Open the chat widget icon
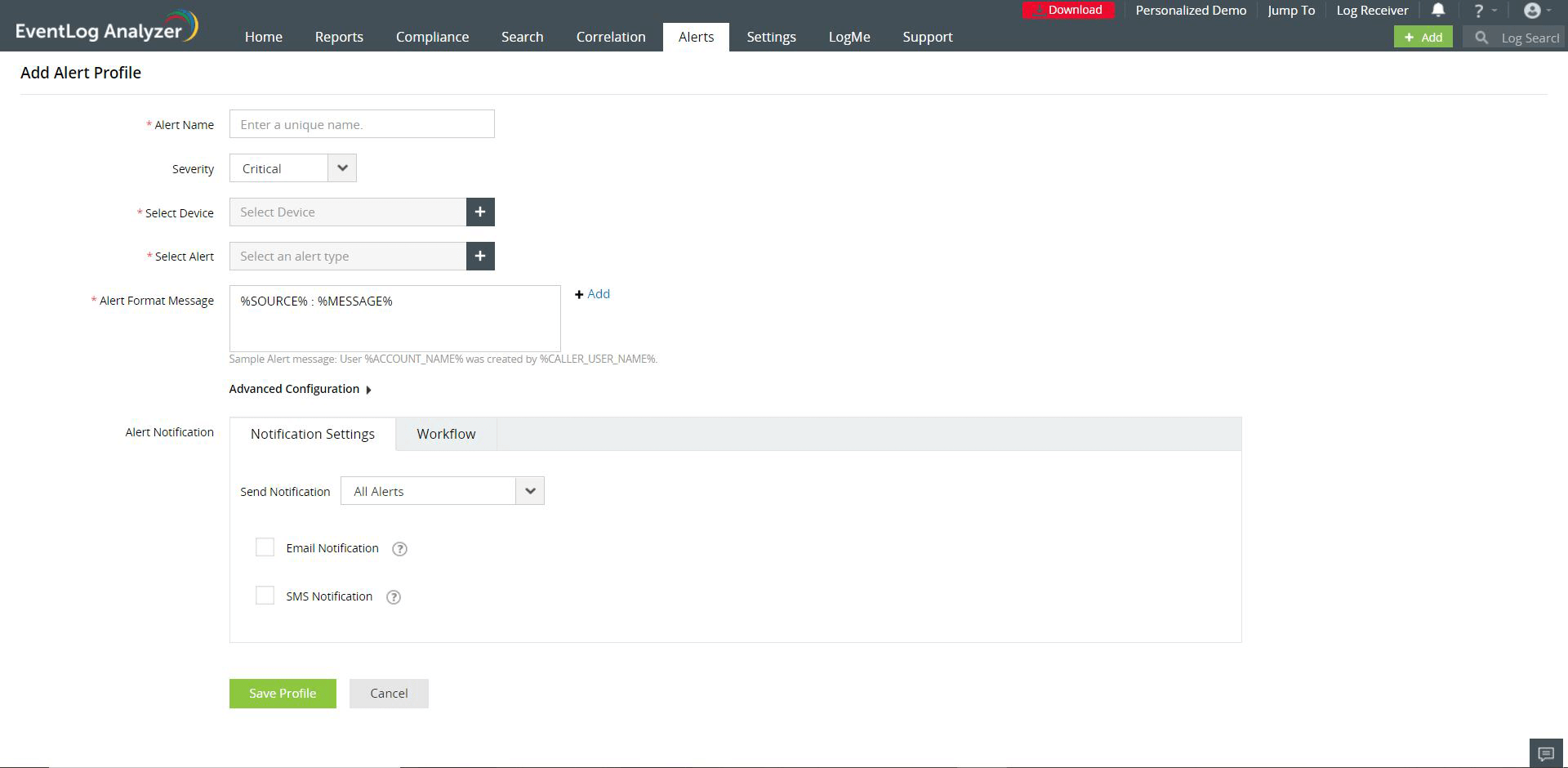This screenshot has width=1568, height=768. pos(1545,753)
